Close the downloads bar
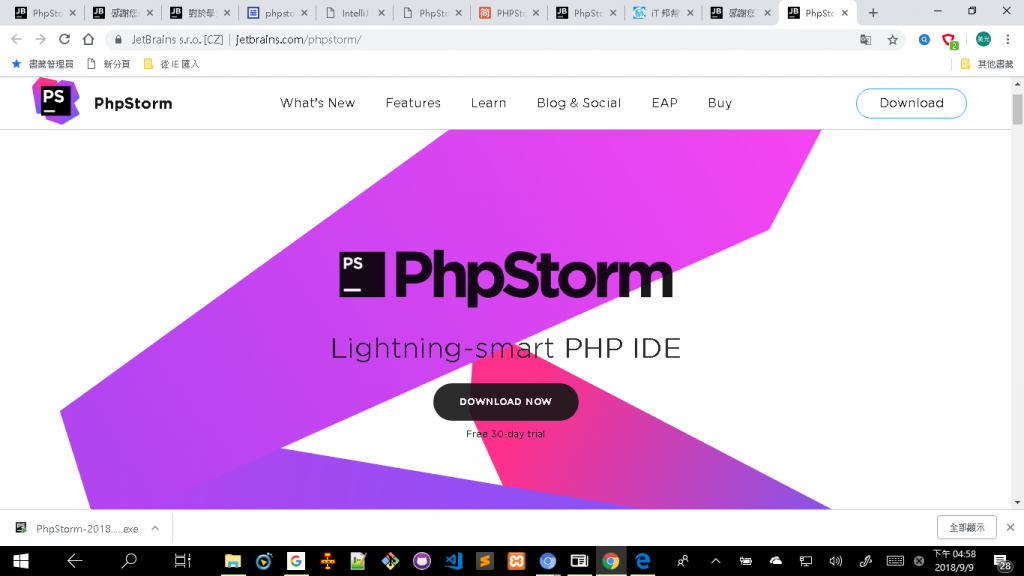 point(1010,527)
